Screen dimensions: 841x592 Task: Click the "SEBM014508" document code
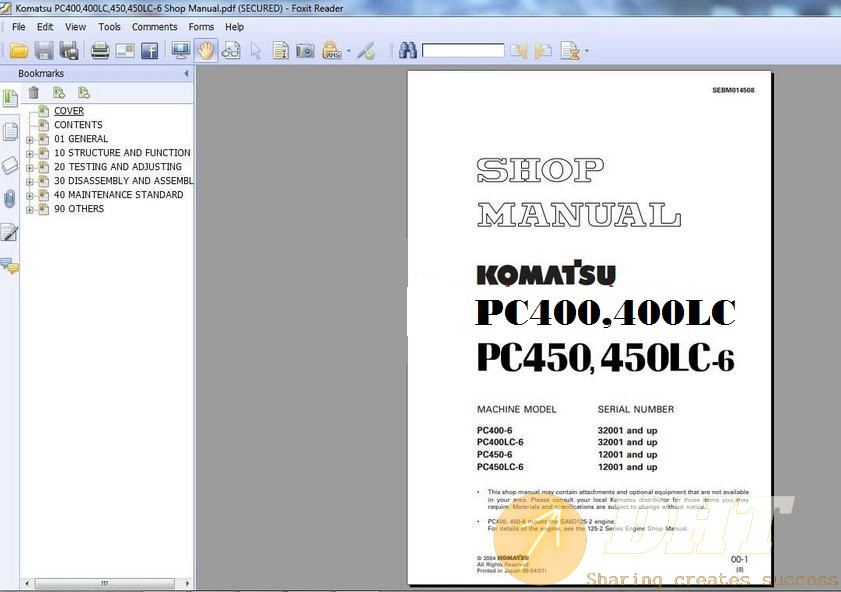(733, 90)
